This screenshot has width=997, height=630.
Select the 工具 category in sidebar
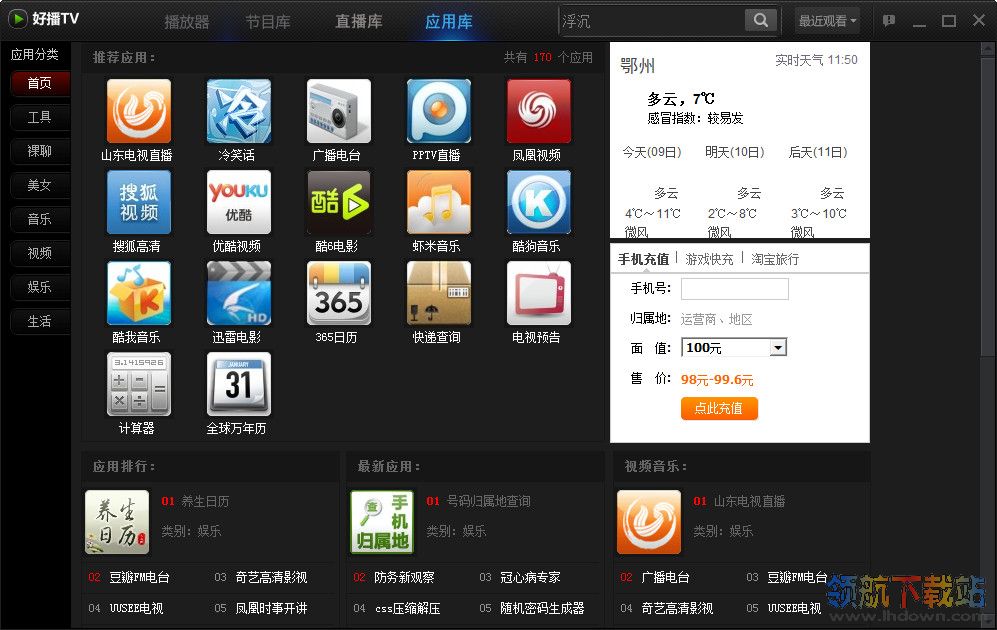point(39,118)
